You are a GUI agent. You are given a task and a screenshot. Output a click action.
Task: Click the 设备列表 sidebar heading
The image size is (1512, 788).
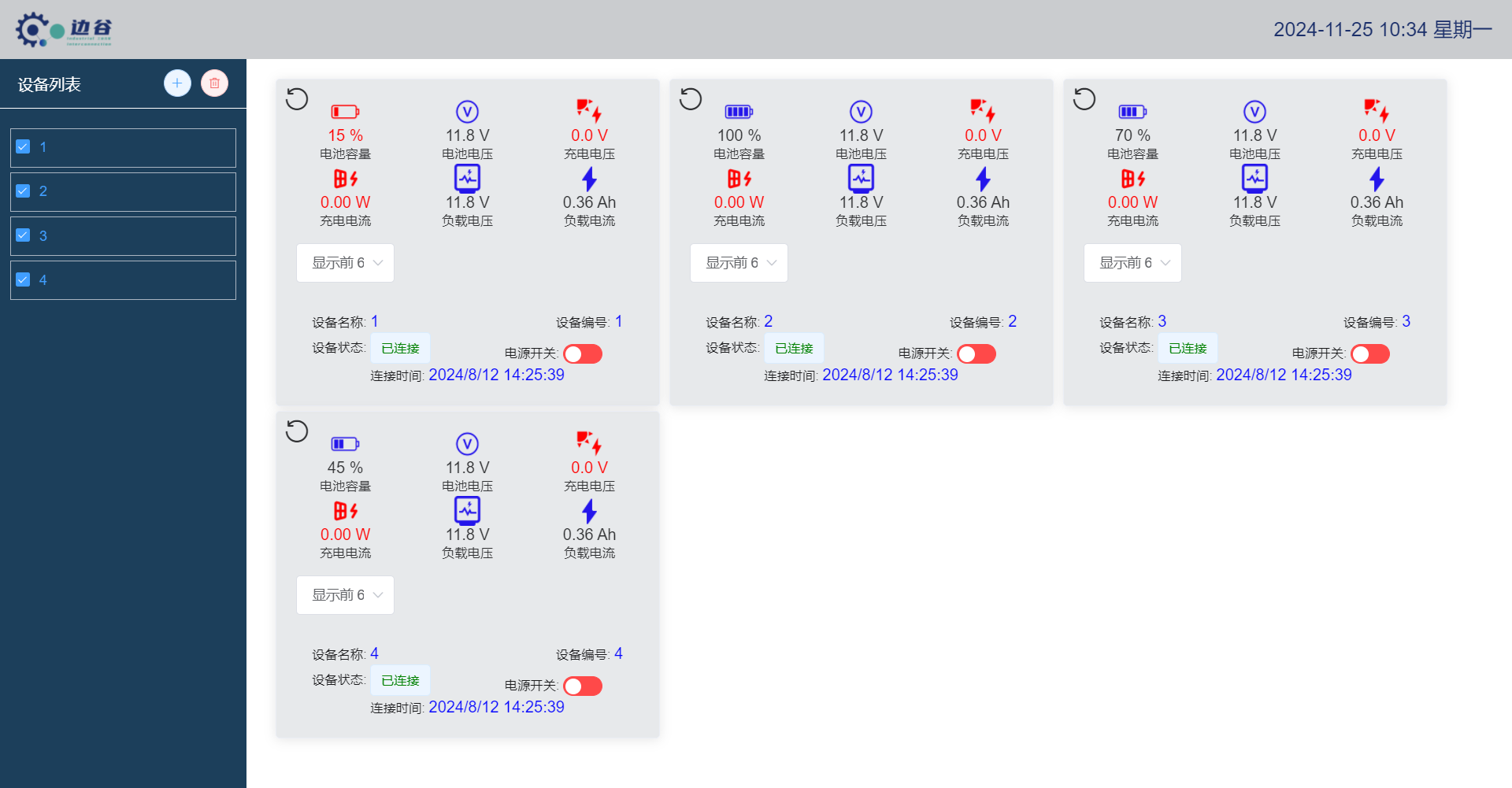click(x=50, y=84)
